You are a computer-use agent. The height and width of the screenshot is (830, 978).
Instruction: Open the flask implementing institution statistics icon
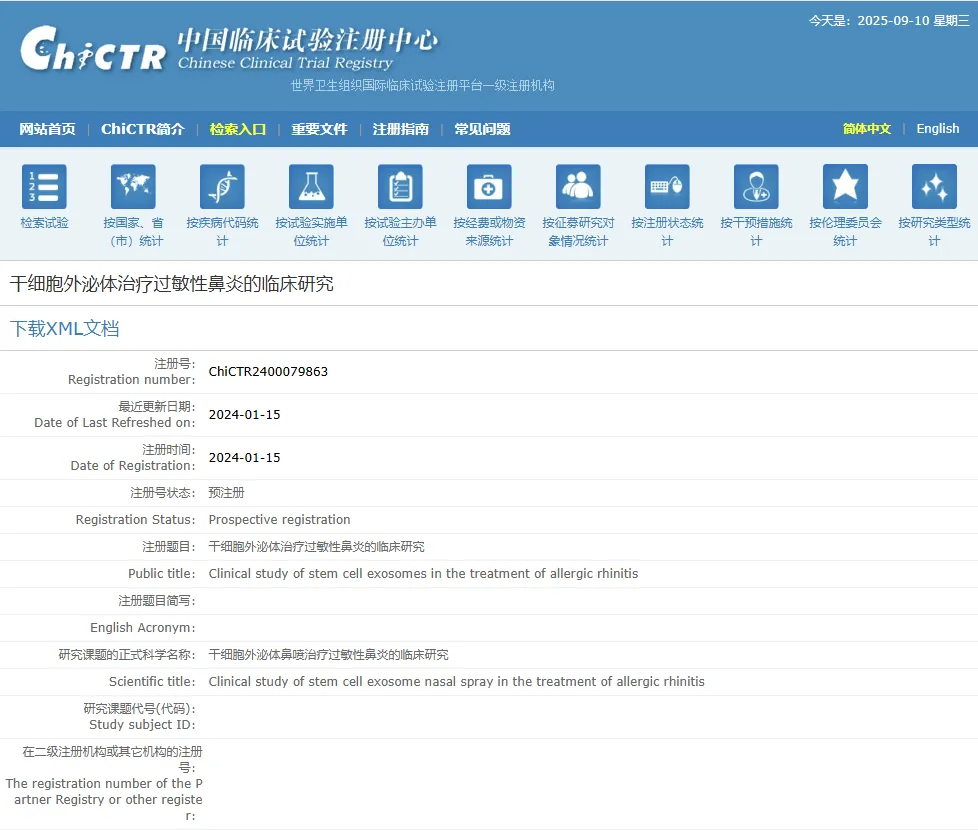(311, 187)
